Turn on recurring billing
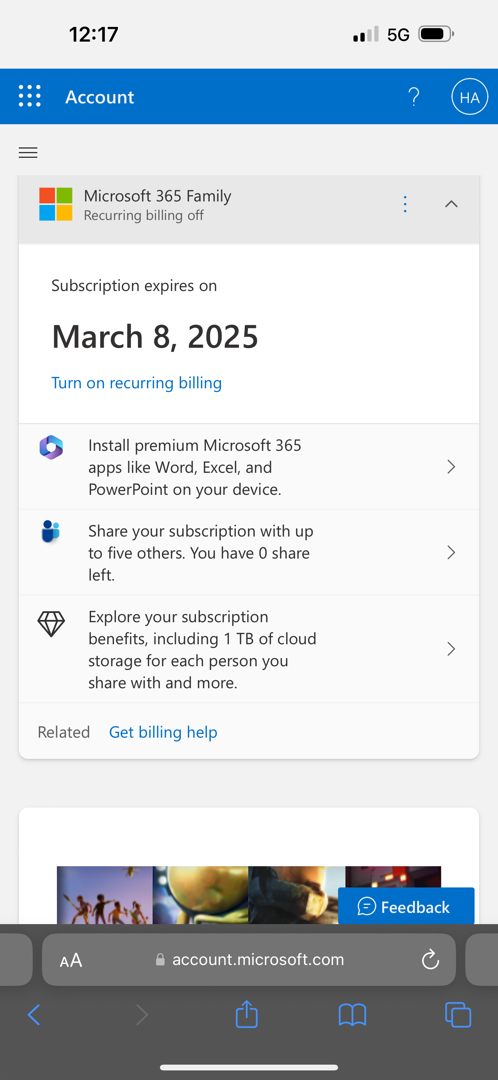 click(x=136, y=383)
